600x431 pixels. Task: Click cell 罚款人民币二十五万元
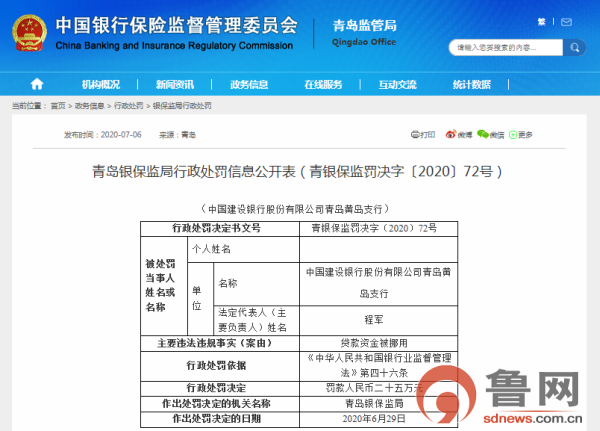coord(378,388)
